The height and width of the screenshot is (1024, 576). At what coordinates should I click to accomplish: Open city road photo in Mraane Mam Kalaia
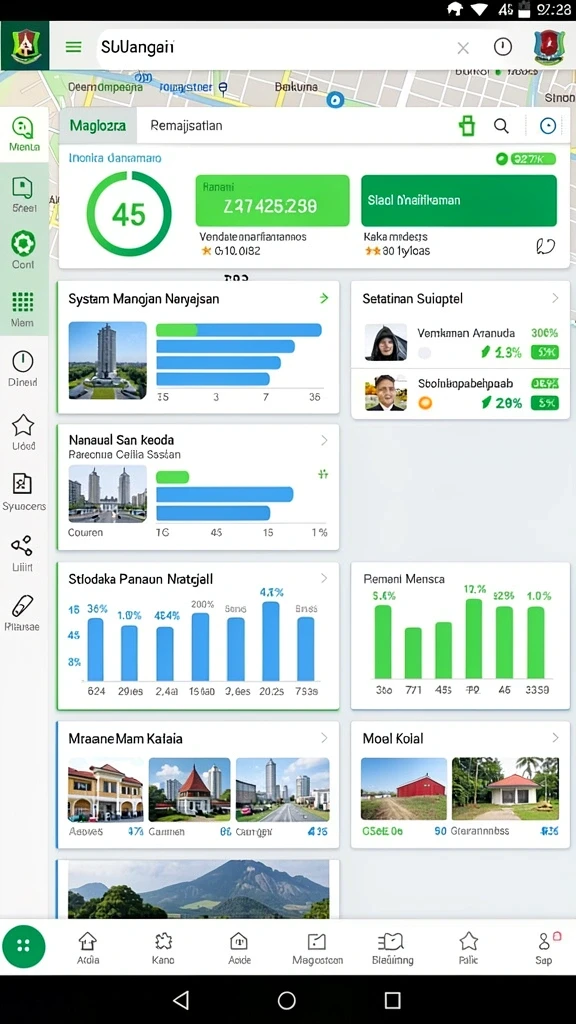283,790
